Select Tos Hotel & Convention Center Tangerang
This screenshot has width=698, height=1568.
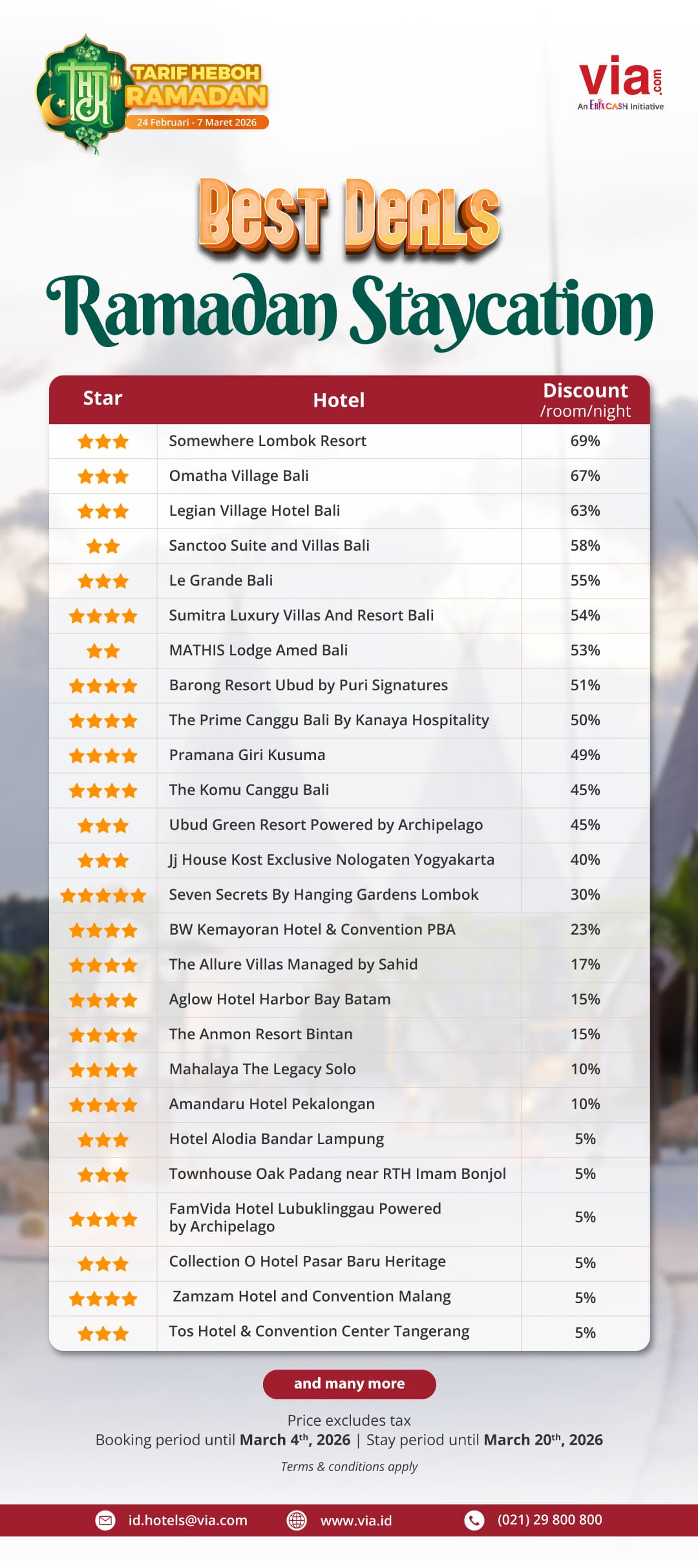pyautogui.click(x=319, y=1331)
